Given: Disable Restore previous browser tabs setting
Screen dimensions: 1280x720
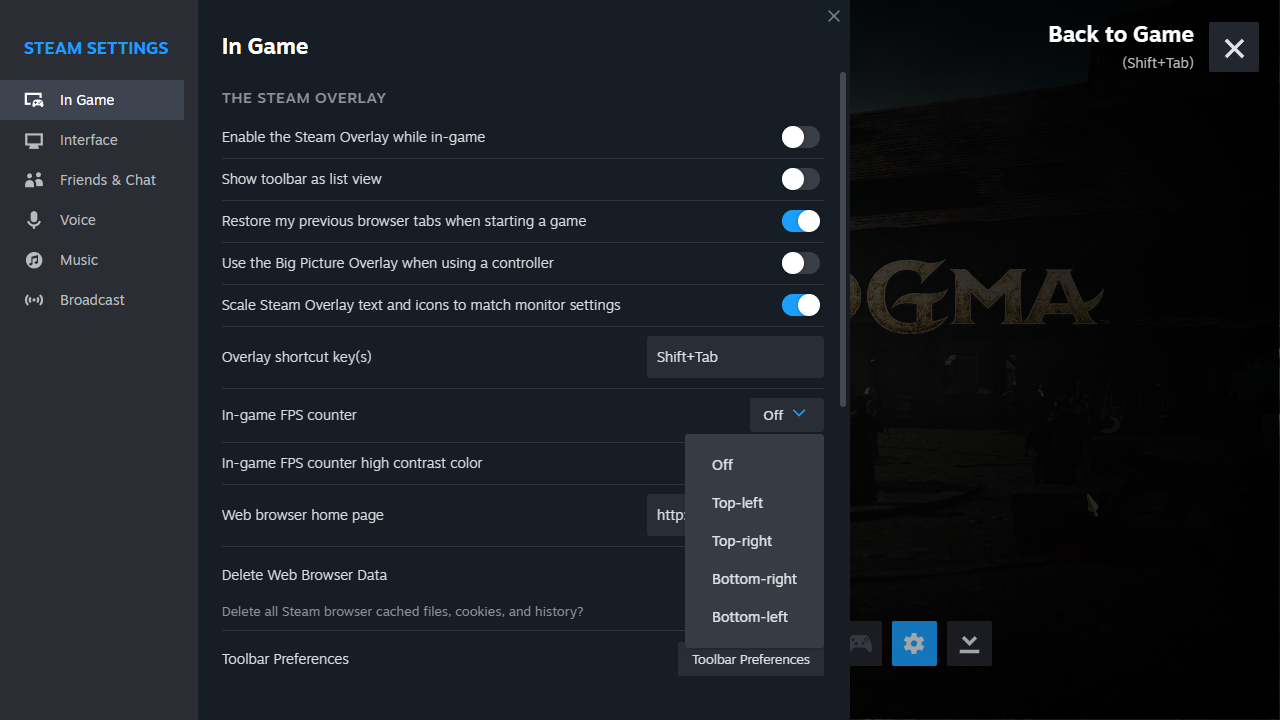Looking at the screenshot, I should [x=799, y=221].
